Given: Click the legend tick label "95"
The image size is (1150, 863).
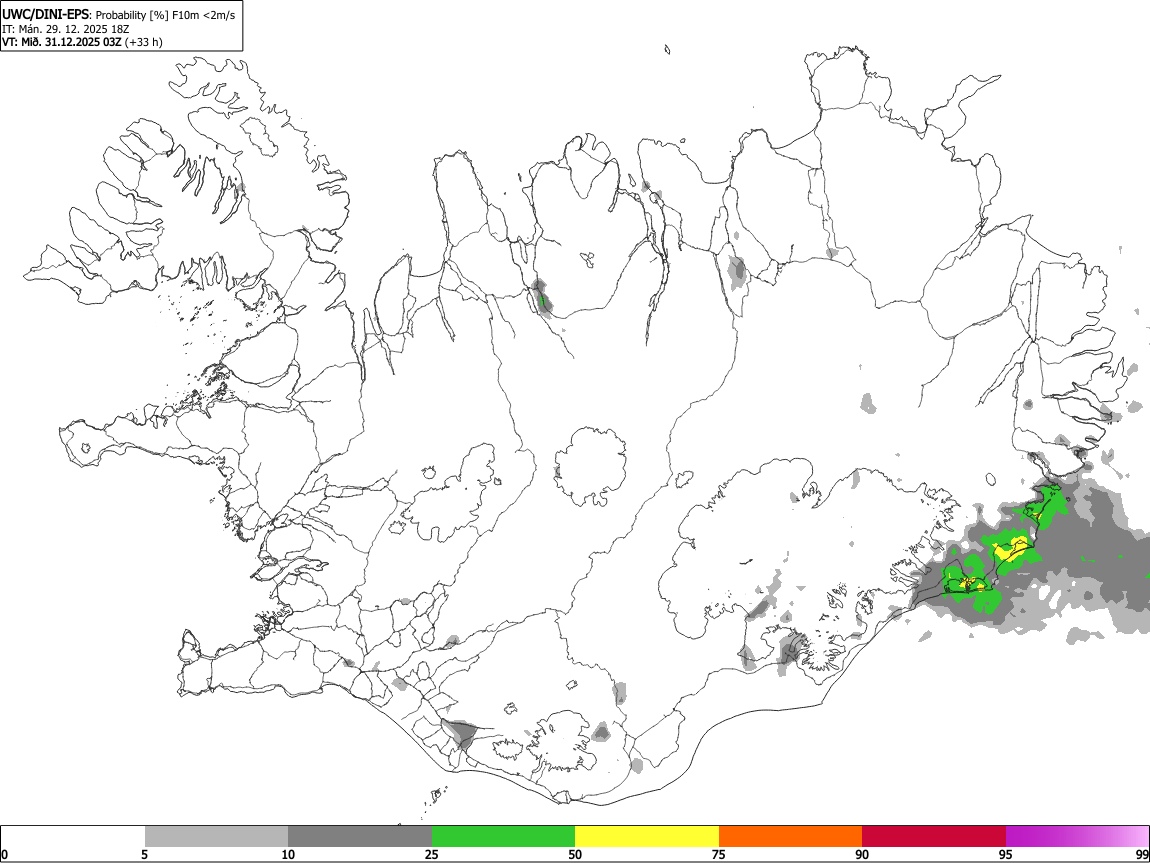Looking at the screenshot, I should tap(1006, 854).
